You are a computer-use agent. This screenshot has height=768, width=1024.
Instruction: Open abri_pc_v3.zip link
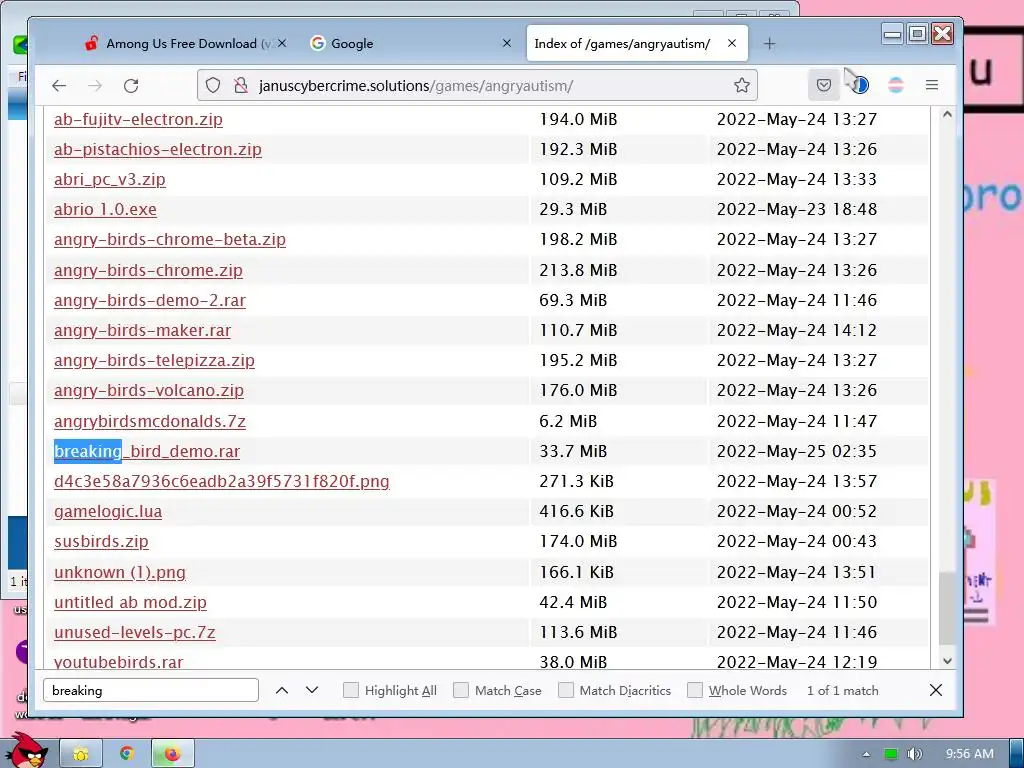[110, 180]
